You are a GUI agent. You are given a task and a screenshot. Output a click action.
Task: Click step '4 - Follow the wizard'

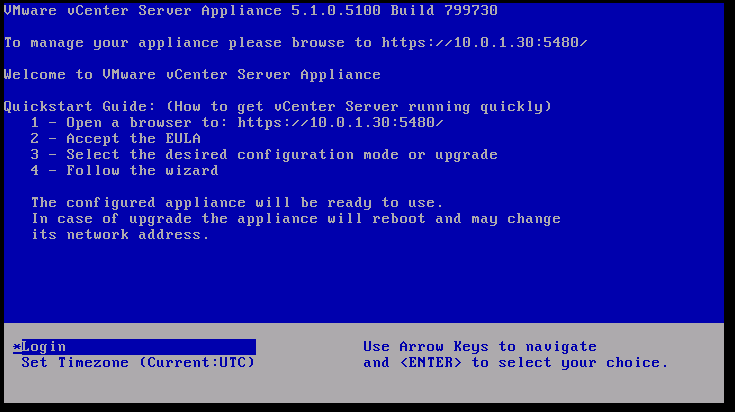click(x=125, y=171)
